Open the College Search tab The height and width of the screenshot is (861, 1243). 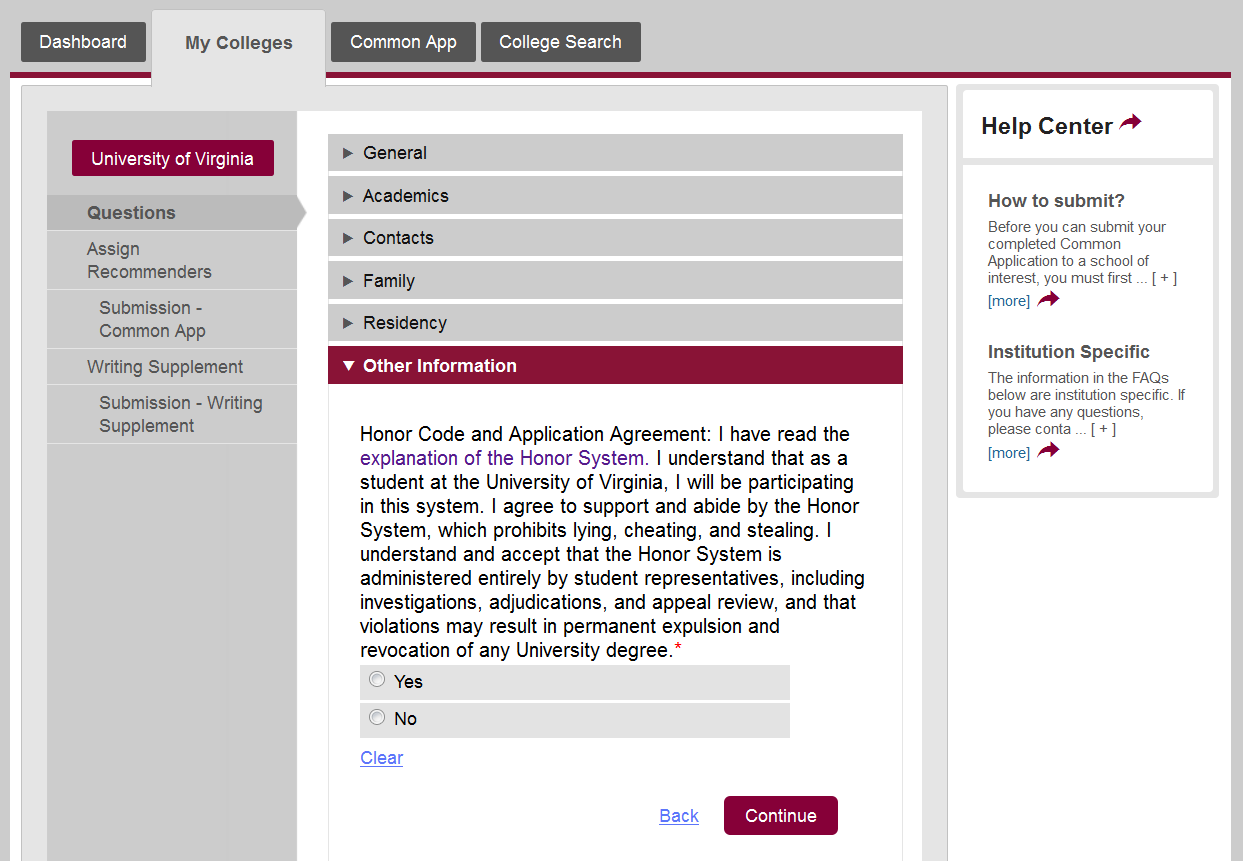[x=560, y=42]
